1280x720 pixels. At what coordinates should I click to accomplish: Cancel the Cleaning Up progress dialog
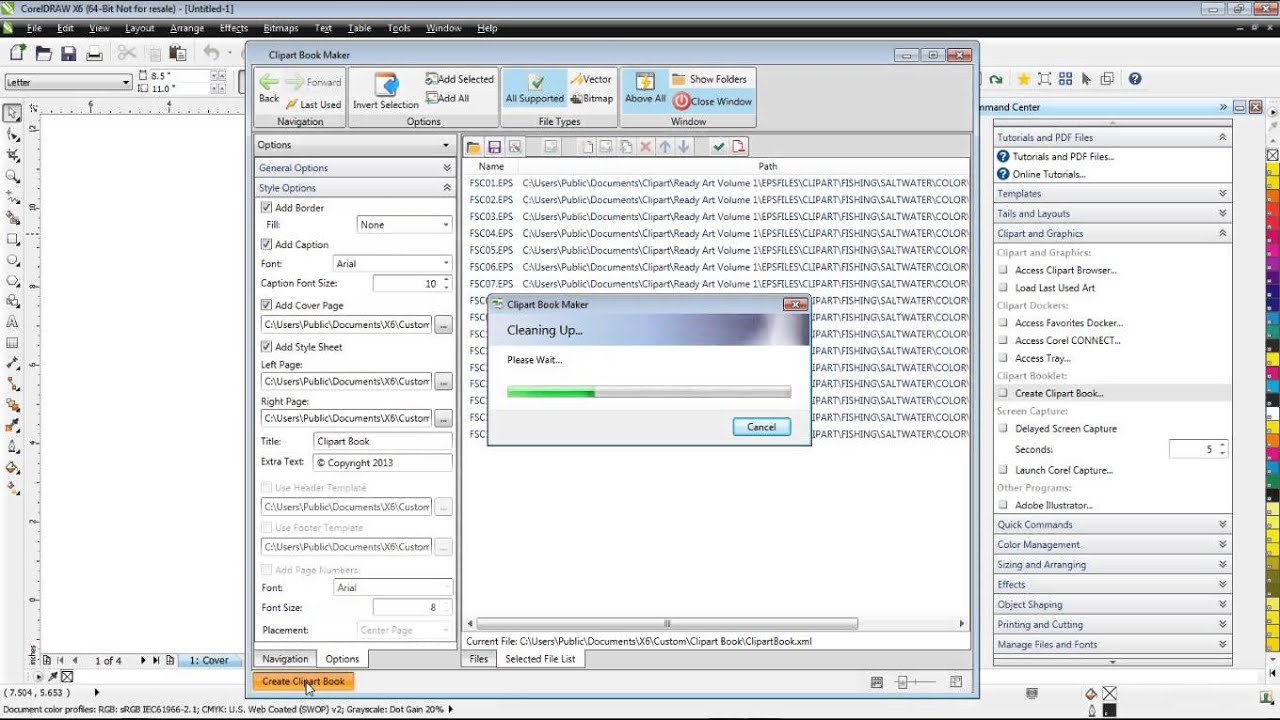(761, 427)
